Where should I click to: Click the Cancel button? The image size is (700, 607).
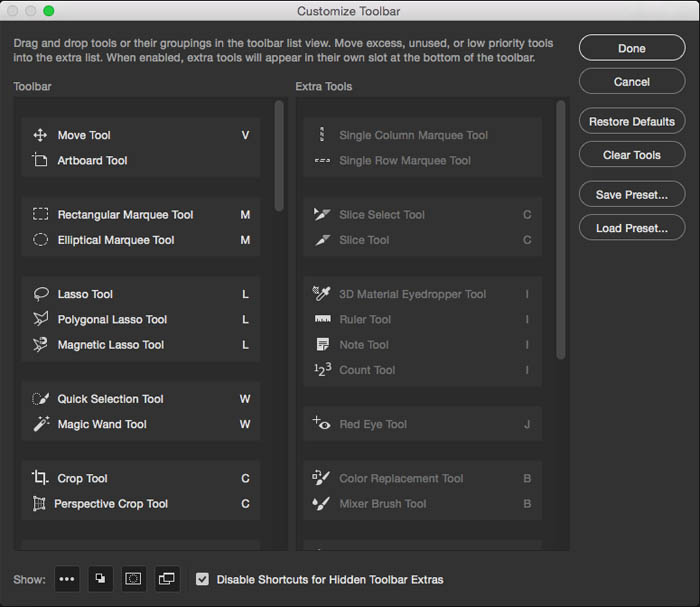pos(632,81)
